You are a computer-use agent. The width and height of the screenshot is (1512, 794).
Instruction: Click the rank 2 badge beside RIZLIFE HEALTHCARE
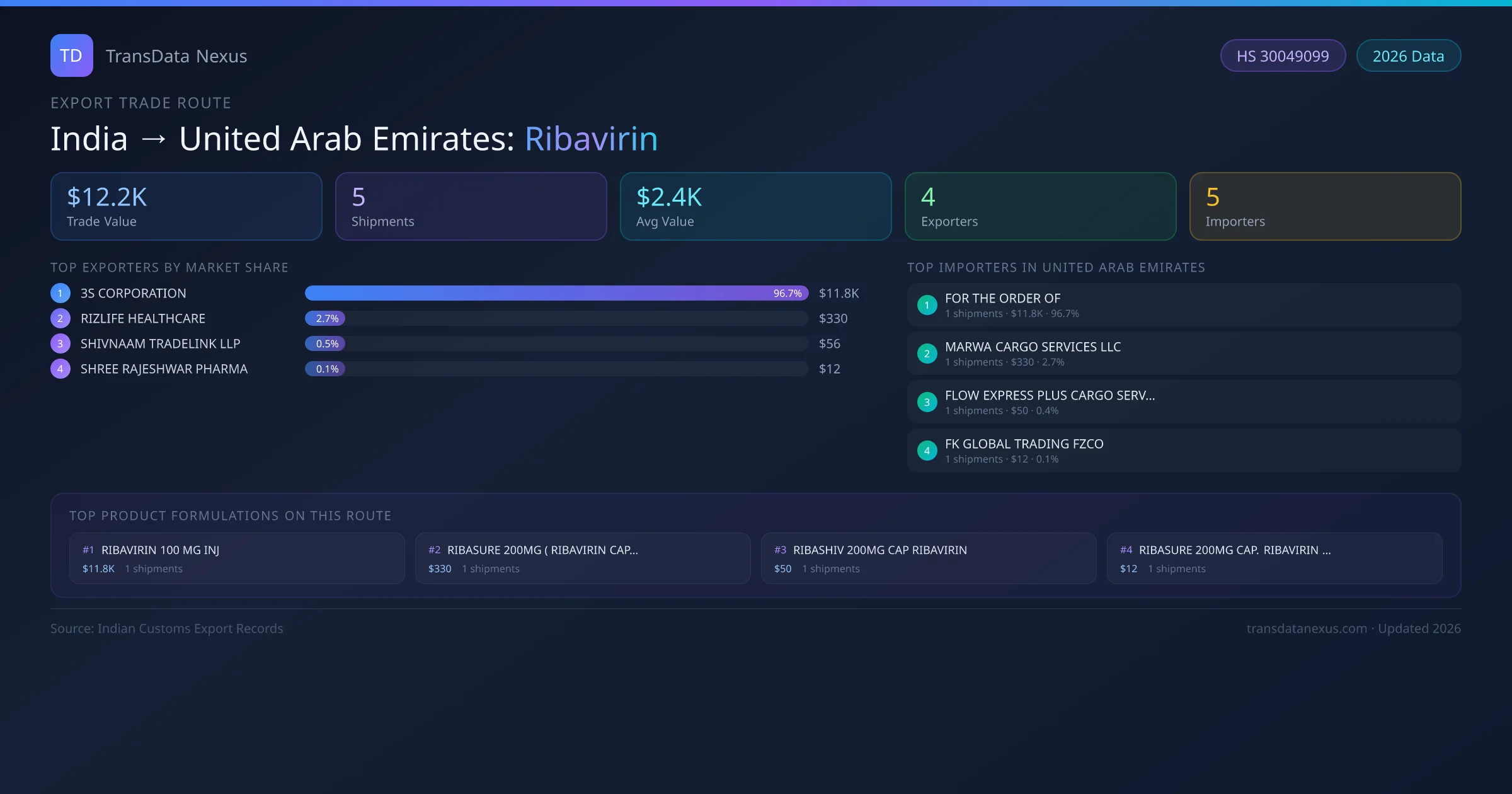[x=60, y=318]
